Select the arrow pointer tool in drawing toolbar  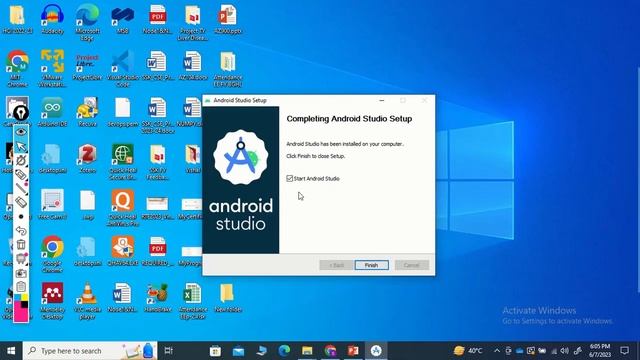21,146
